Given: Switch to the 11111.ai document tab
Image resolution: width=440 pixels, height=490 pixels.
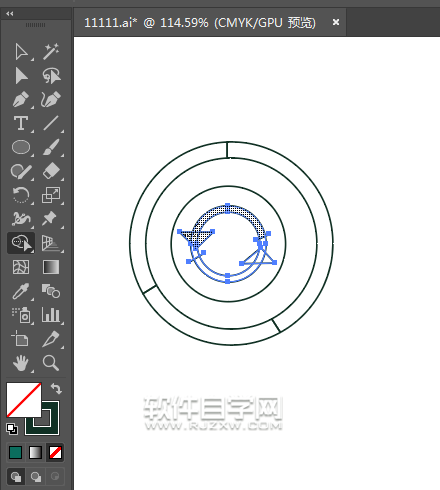Looking at the screenshot, I should pos(200,23).
